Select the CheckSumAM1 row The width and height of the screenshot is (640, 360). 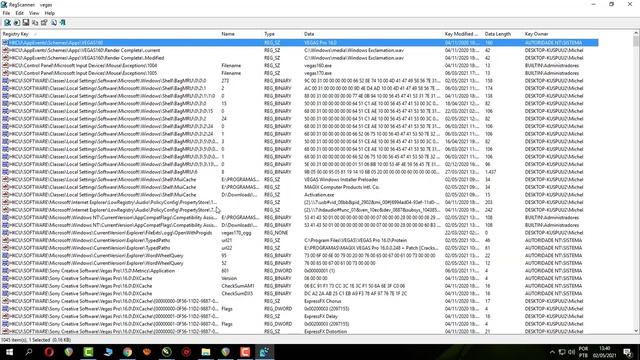[300, 286]
